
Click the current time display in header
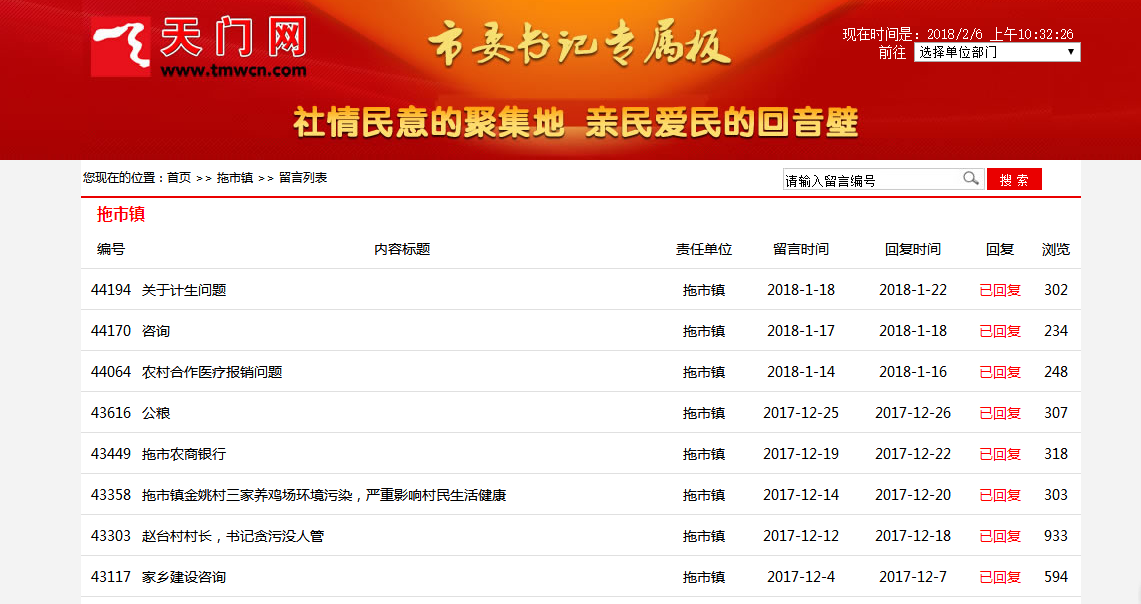pyautogui.click(x=958, y=34)
